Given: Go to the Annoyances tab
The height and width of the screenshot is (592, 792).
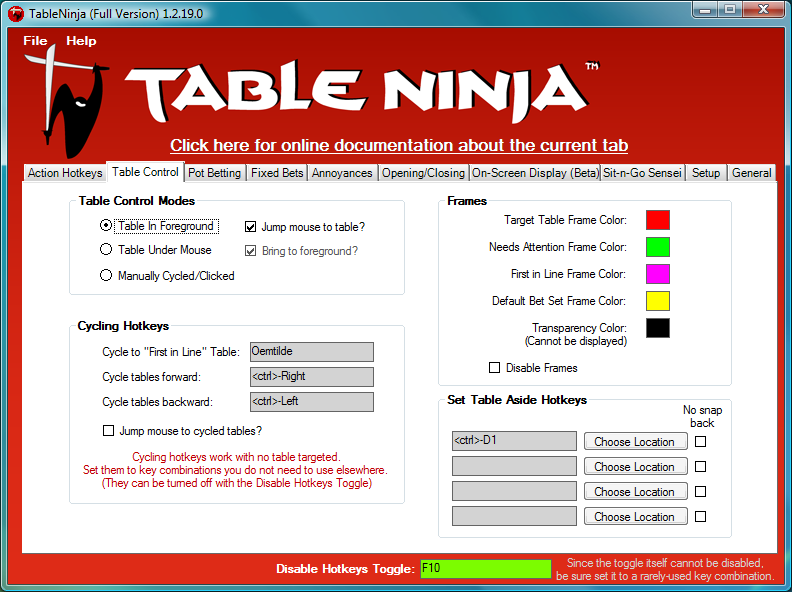Looking at the screenshot, I should pyautogui.click(x=342, y=173).
